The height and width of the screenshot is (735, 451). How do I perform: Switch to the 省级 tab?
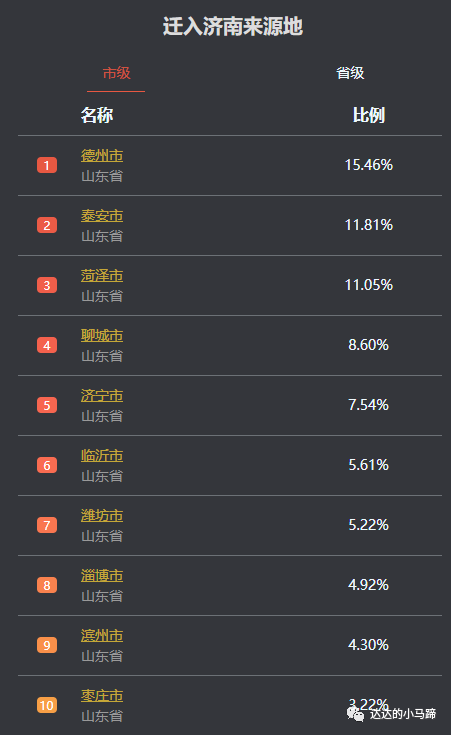pyautogui.click(x=350, y=73)
